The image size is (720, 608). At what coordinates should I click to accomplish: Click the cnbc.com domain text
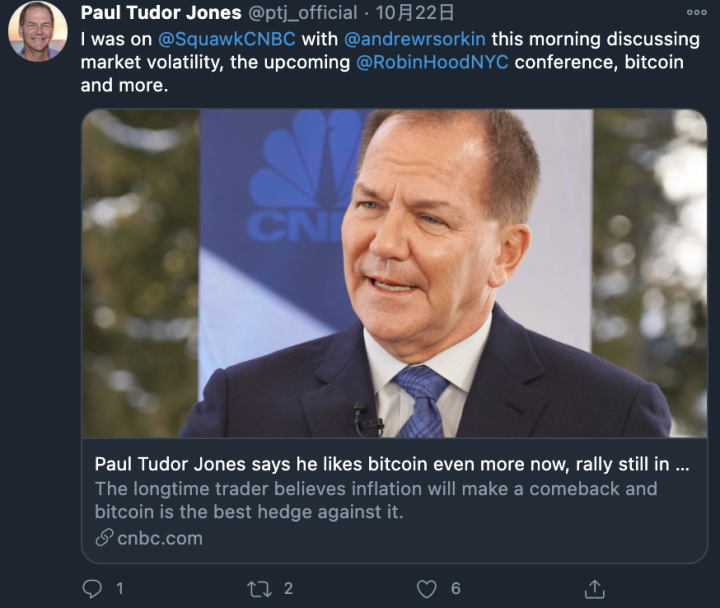point(160,538)
